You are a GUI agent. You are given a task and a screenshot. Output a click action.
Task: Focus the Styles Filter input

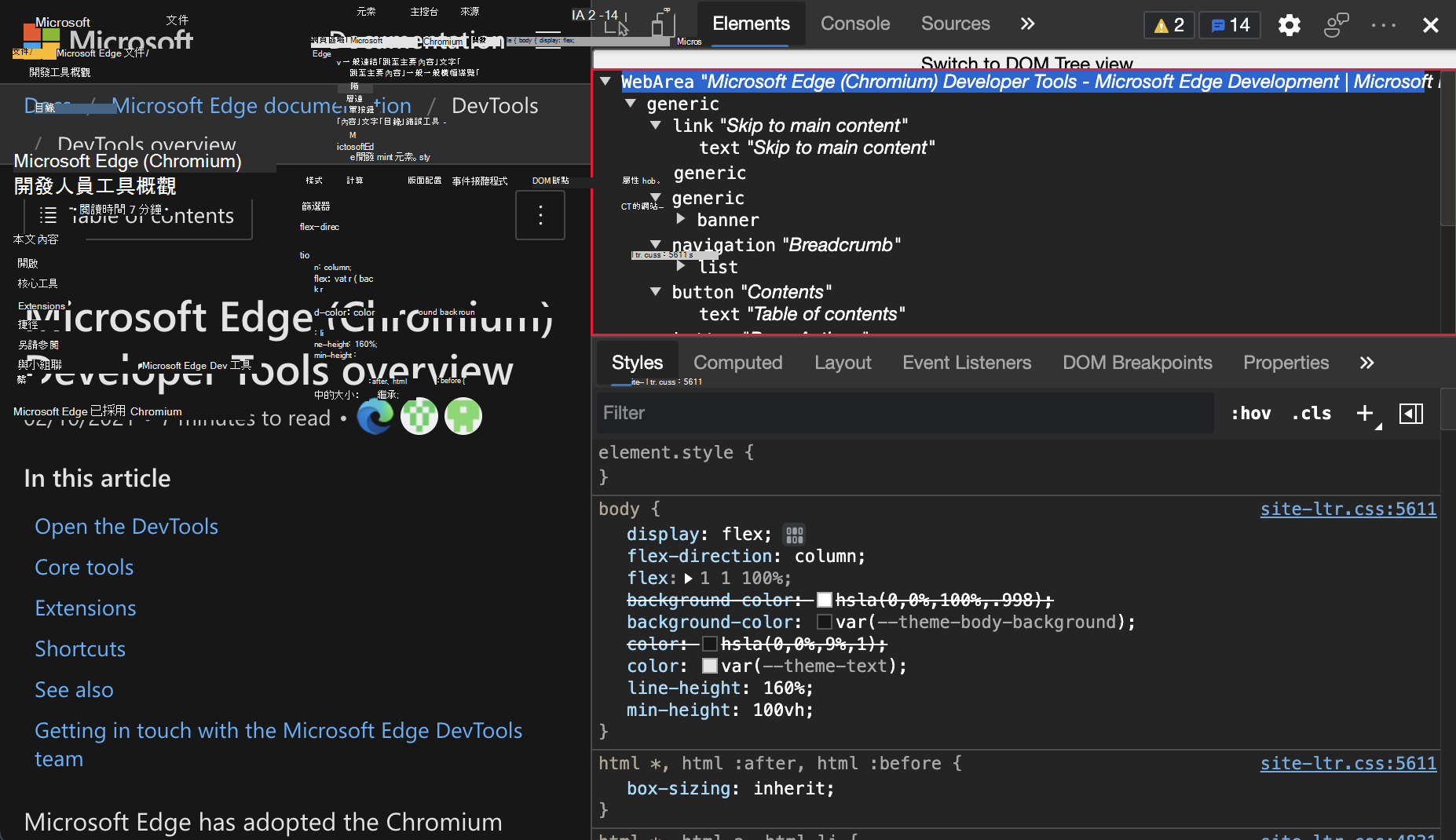tap(905, 413)
